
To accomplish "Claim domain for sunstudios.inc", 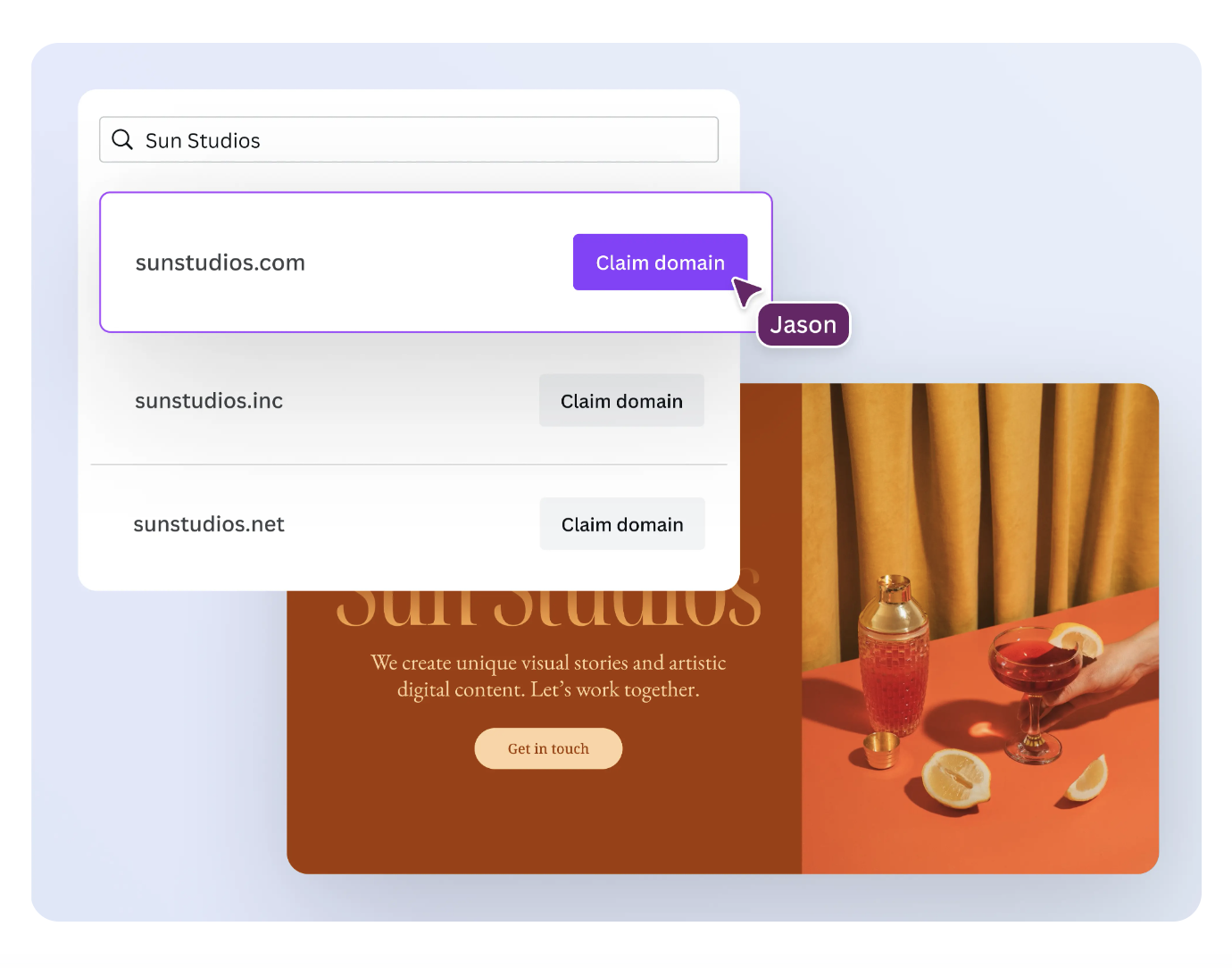I will coord(621,401).
